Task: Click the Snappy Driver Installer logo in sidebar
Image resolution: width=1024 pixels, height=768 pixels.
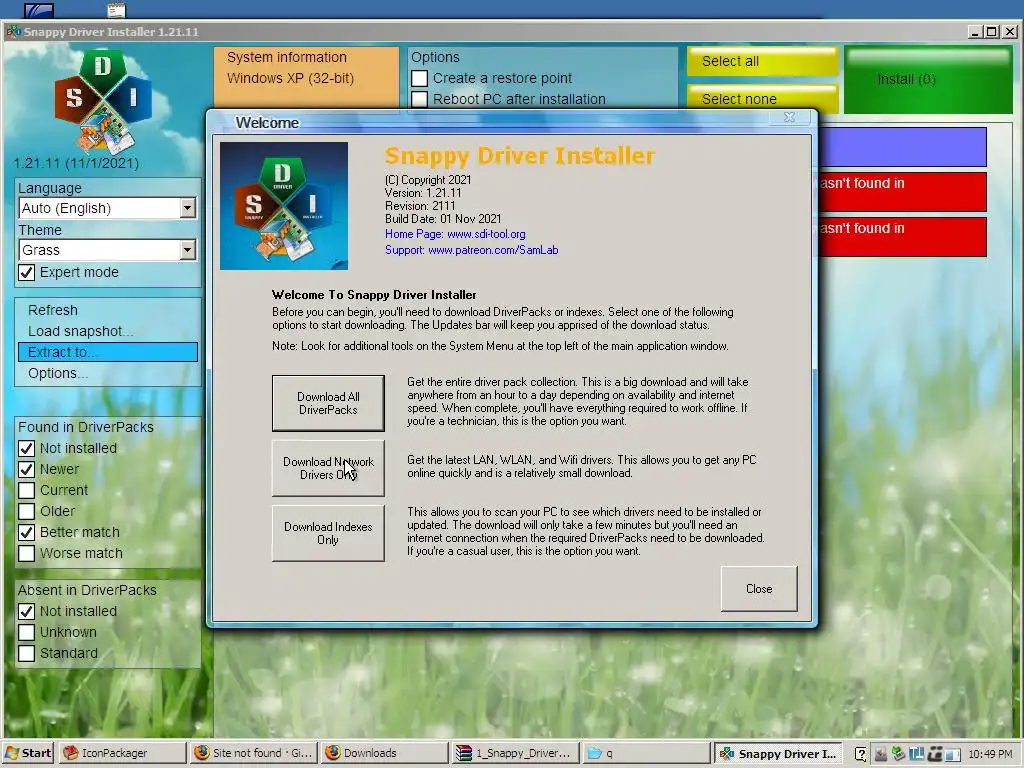Action: click(x=103, y=100)
